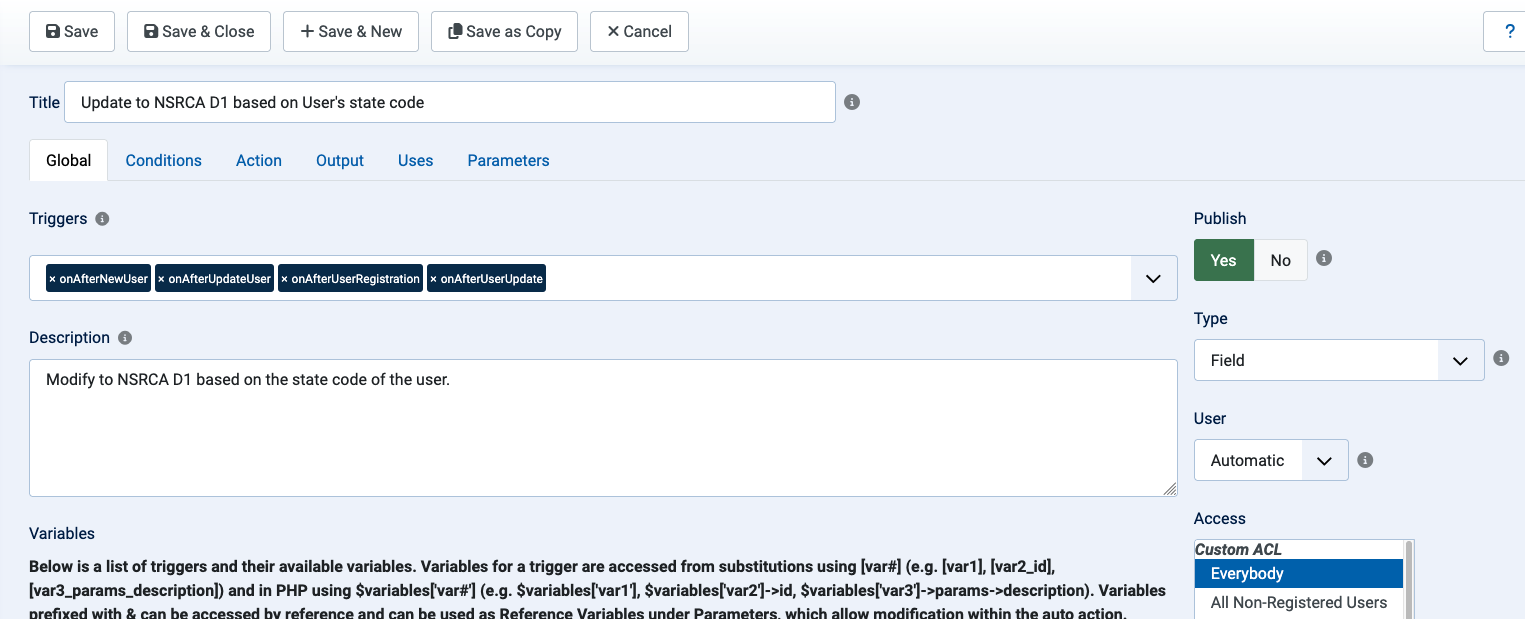This screenshot has height=619, width=1525.
Task: Click the Save as Copy button
Action: click(505, 31)
